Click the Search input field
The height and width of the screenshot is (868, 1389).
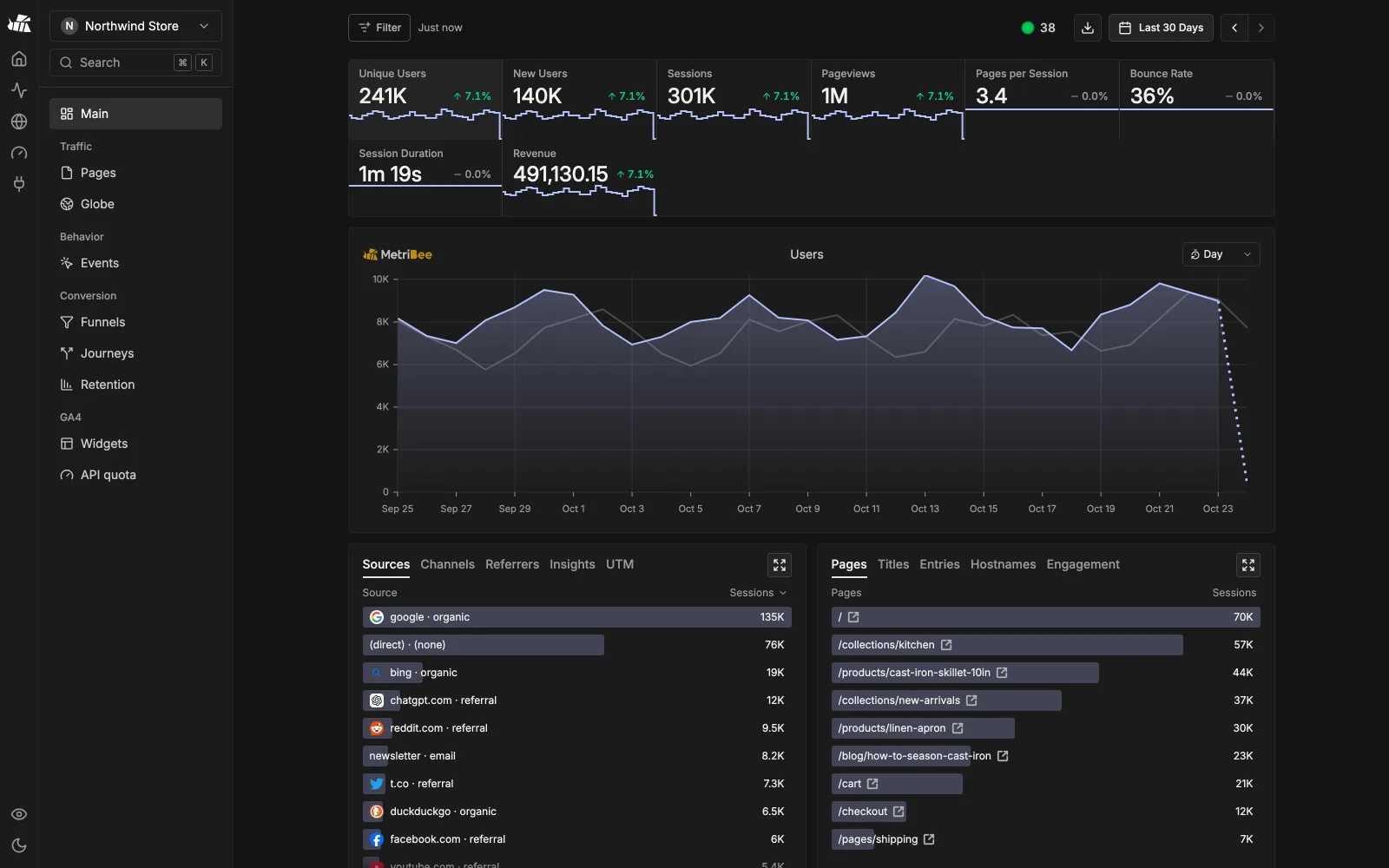click(x=135, y=62)
